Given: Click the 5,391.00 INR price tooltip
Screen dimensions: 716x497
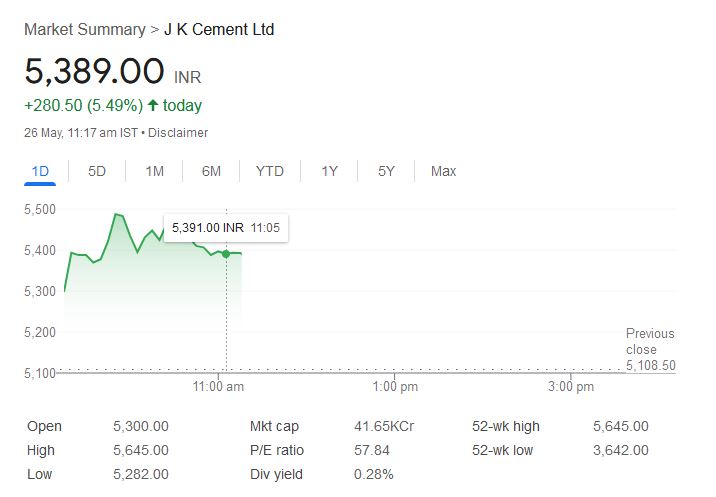Looking at the screenshot, I should 226,227.
